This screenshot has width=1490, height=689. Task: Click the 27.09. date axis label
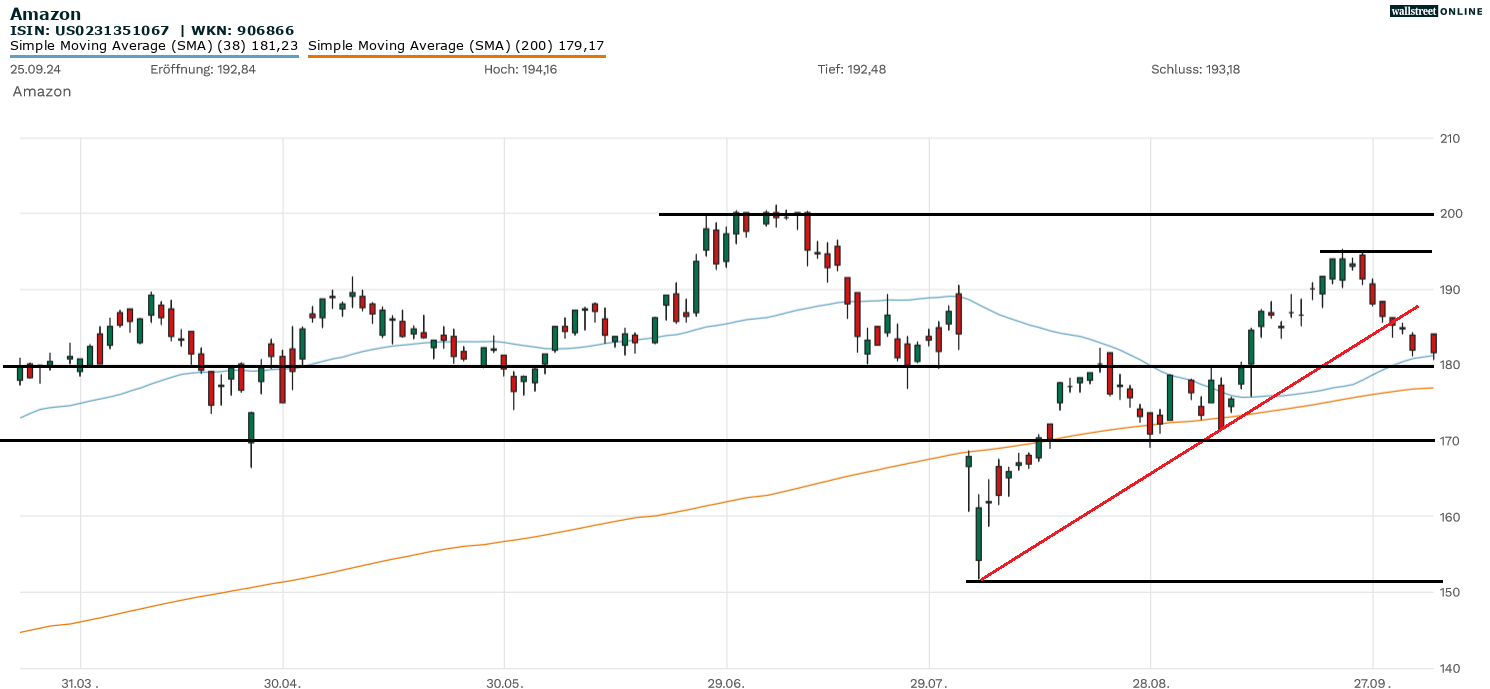coord(1372,682)
